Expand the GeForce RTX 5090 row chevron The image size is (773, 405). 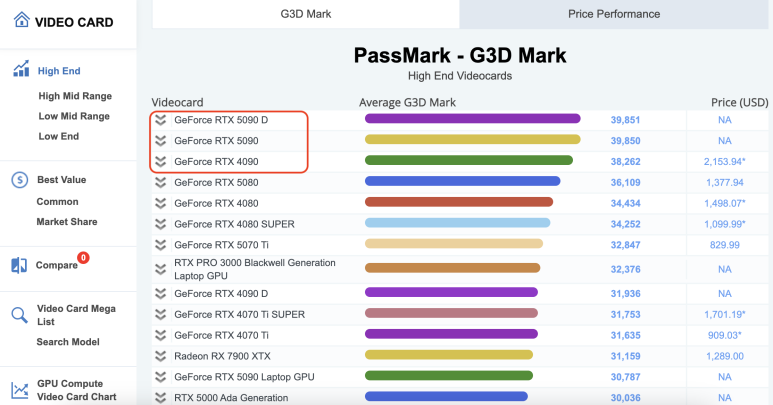point(160,141)
